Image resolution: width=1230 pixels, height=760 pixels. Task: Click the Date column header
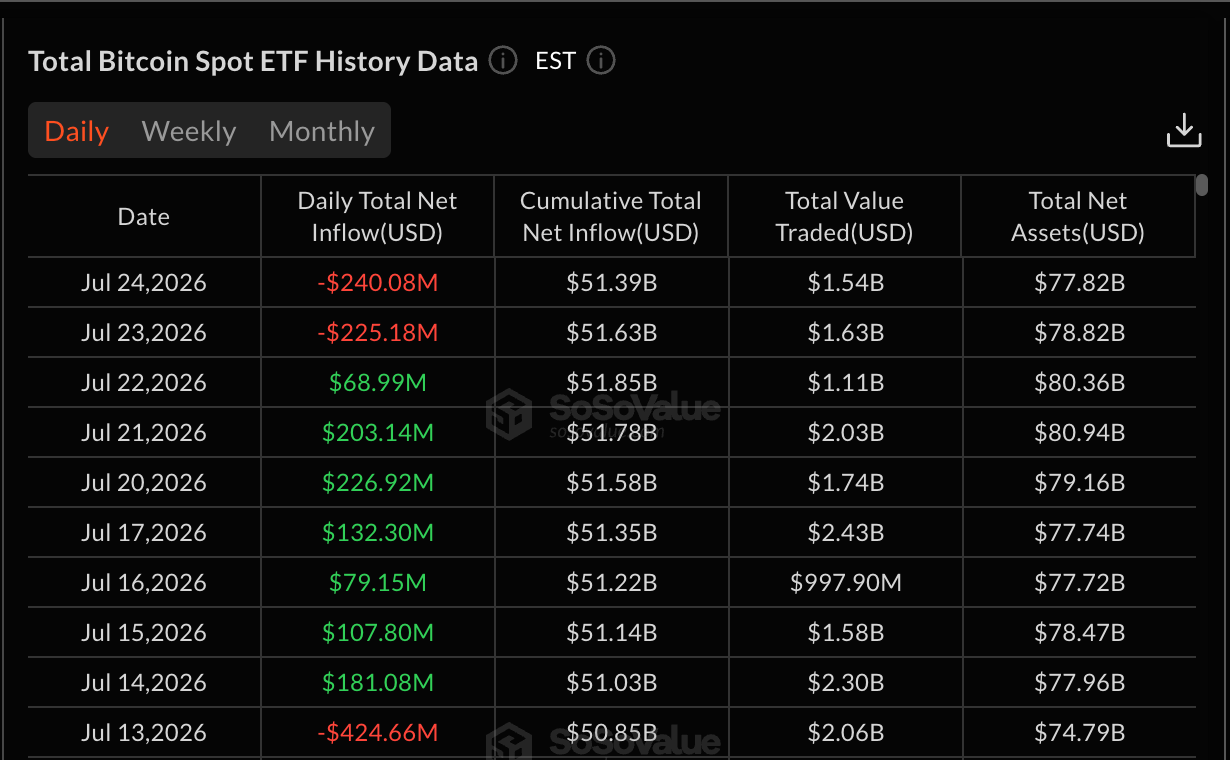144,217
